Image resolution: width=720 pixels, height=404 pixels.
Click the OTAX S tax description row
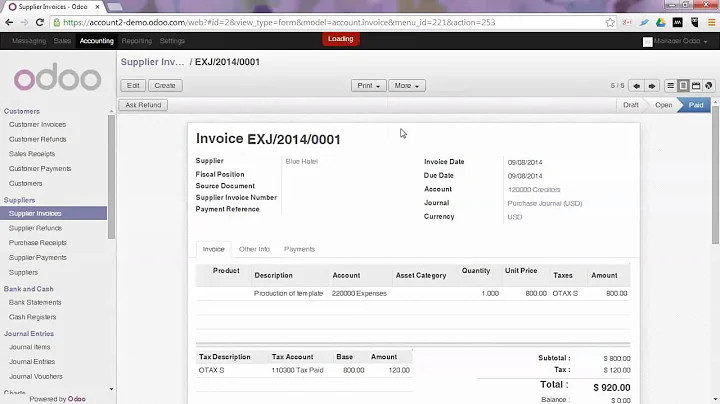pyautogui.click(x=304, y=370)
